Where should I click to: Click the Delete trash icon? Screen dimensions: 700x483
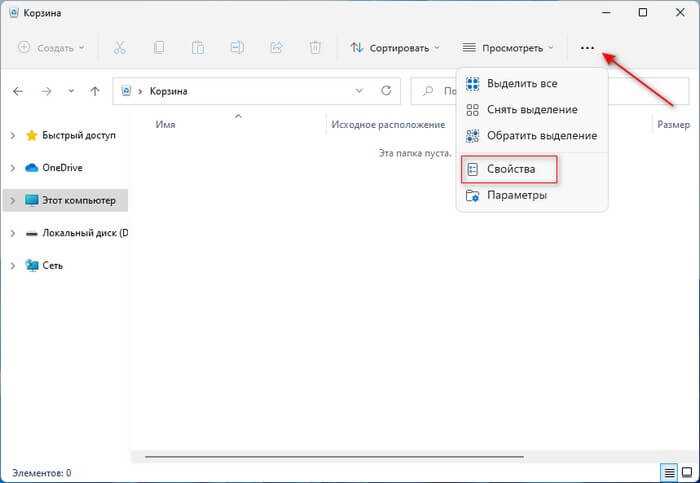tap(315, 47)
